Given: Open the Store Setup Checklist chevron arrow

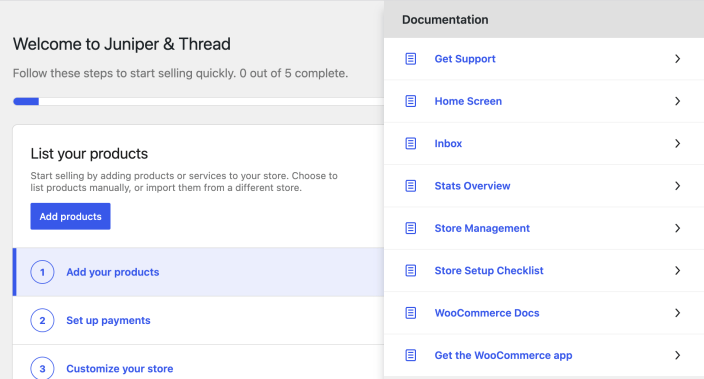Looking at the screenshot, I should pyautogui.click(x=678, y=270).
